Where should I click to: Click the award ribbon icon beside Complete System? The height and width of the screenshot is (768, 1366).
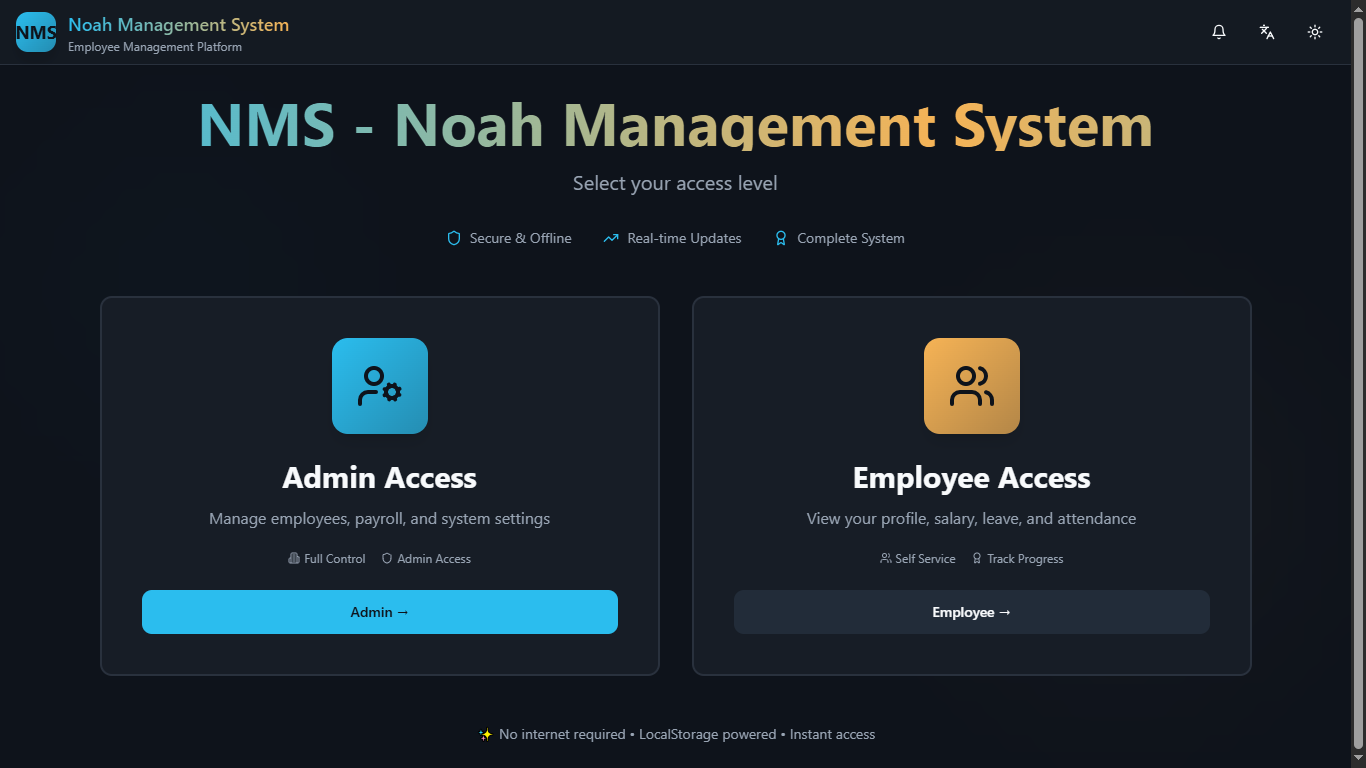[781, 238]
